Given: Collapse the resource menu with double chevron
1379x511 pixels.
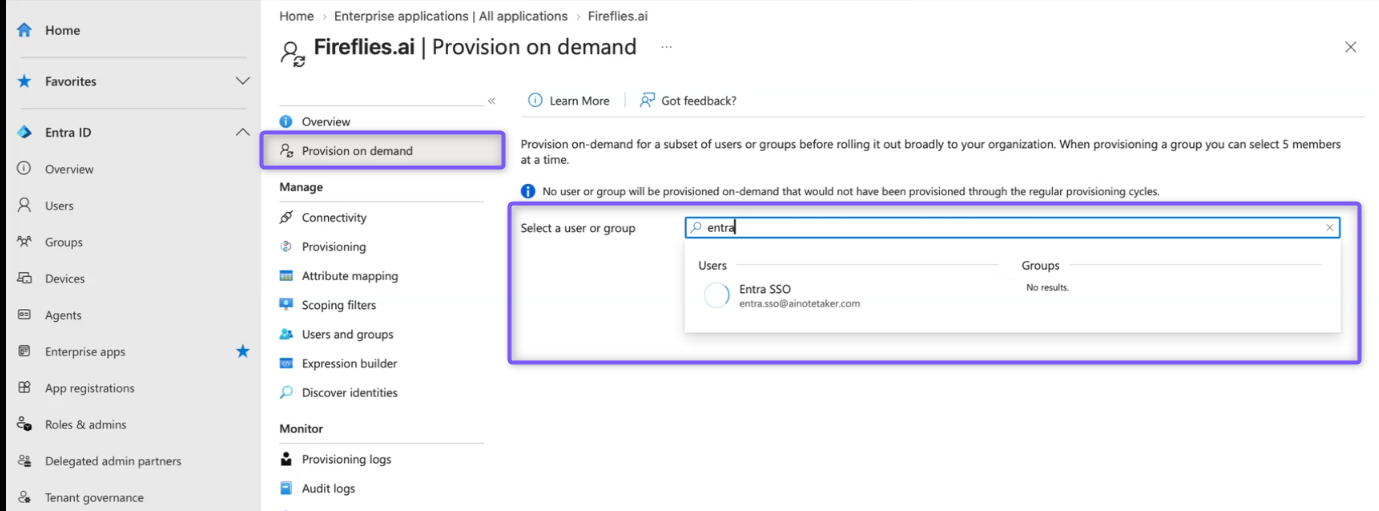Looking at the screenshot, I should [x=491, y=101].
